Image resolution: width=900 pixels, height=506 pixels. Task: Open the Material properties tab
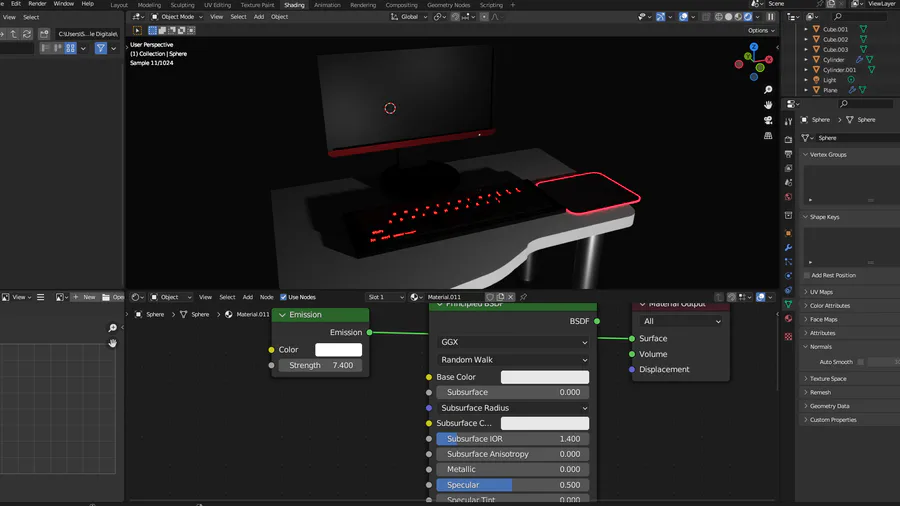(x=788, y=319)
